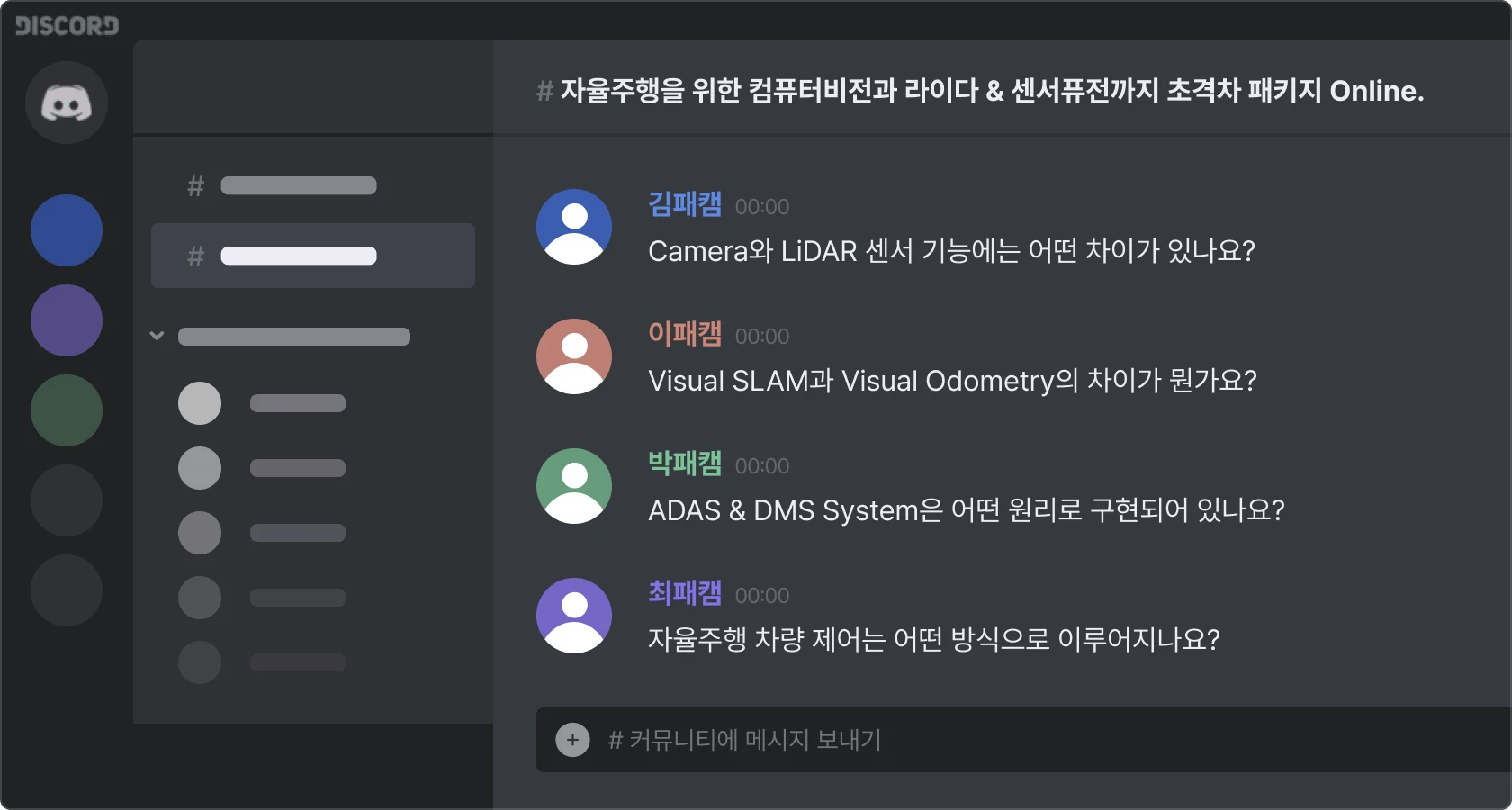
Task: Click the plus attachment button in message box
Action: pyautogui.click(x=572, y=740)
